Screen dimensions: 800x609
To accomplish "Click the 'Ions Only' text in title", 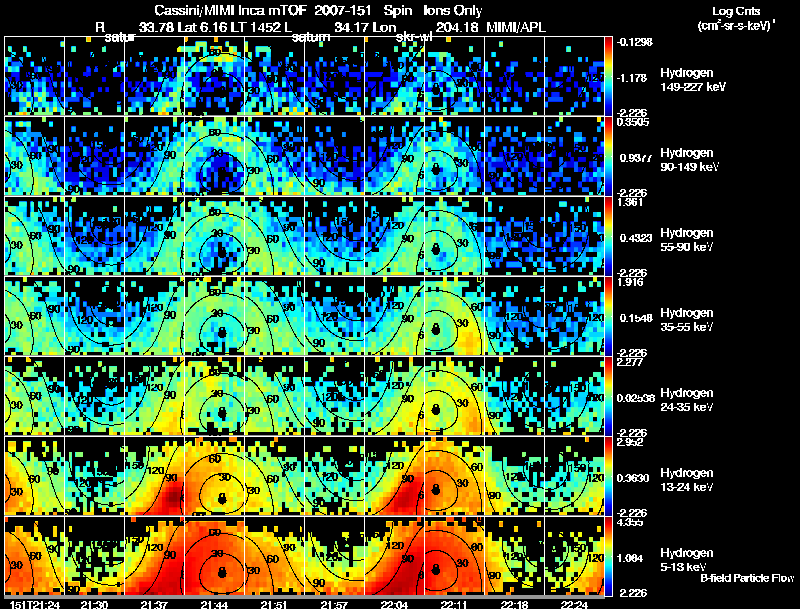I will tap(453, 10).
